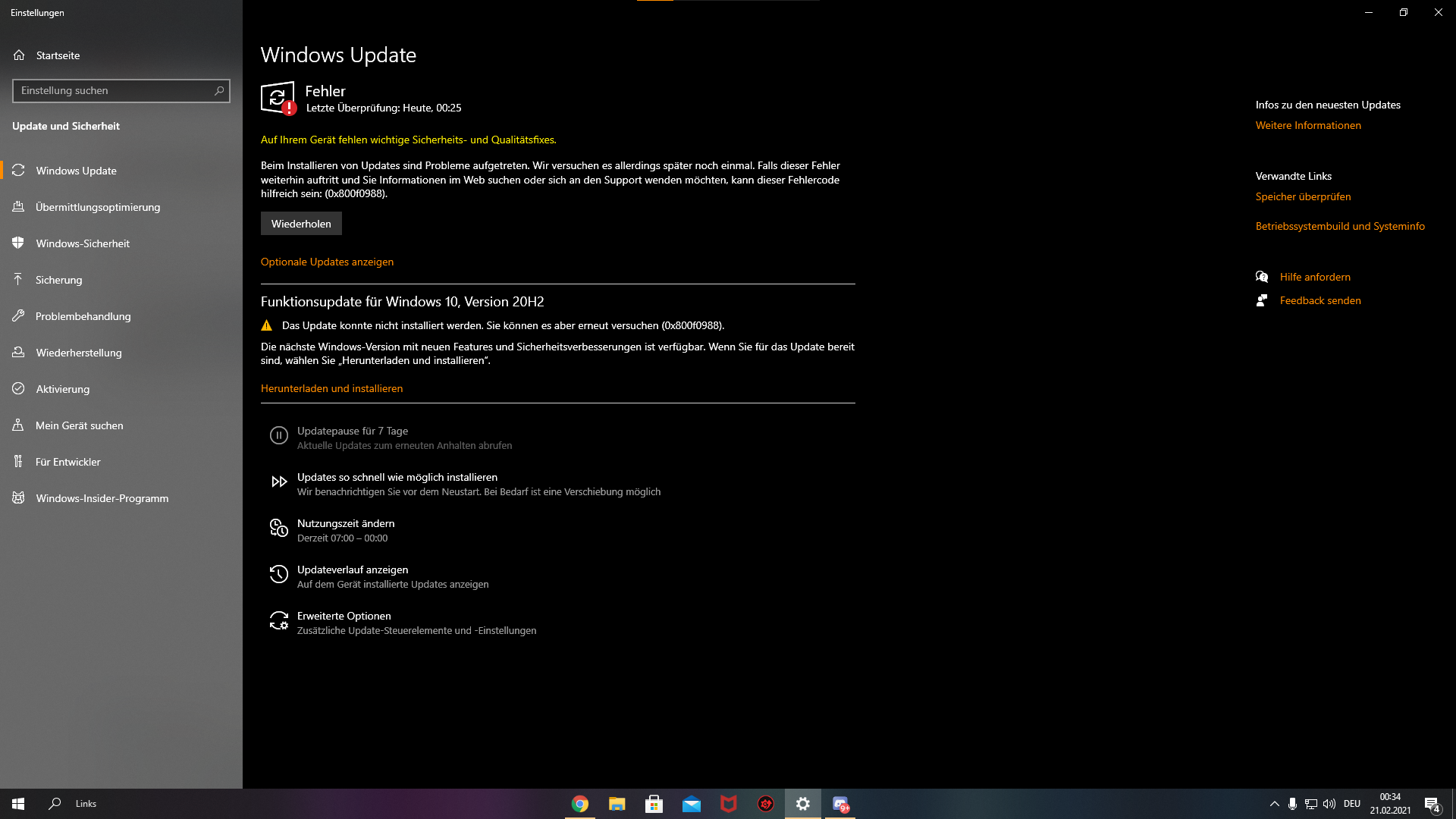Click the Windows Update sync icon in sidebar
Screen dimensions: 1456x819
18,171
